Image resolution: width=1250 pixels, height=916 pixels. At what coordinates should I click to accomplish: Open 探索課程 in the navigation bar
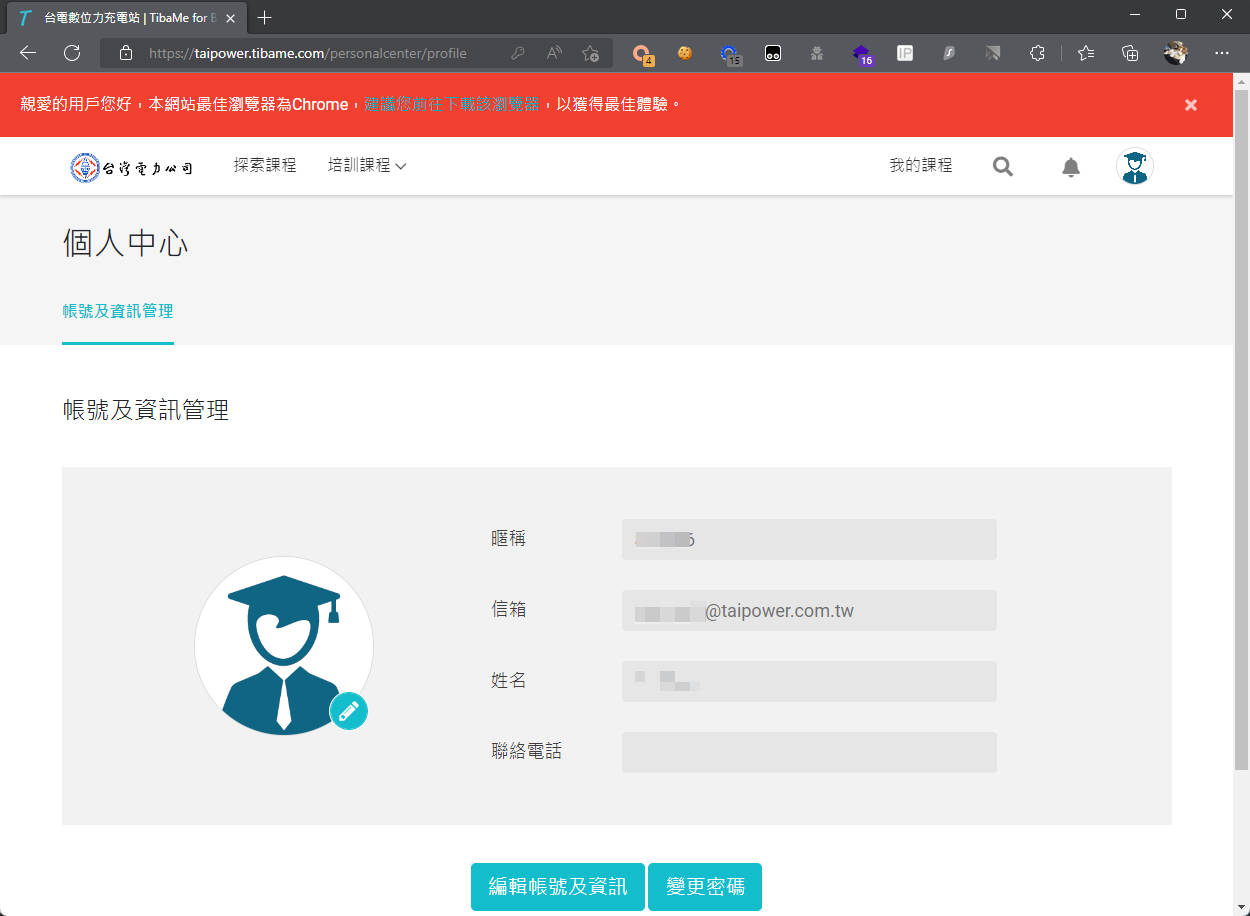pyautogui.click(x=265, y=165)
